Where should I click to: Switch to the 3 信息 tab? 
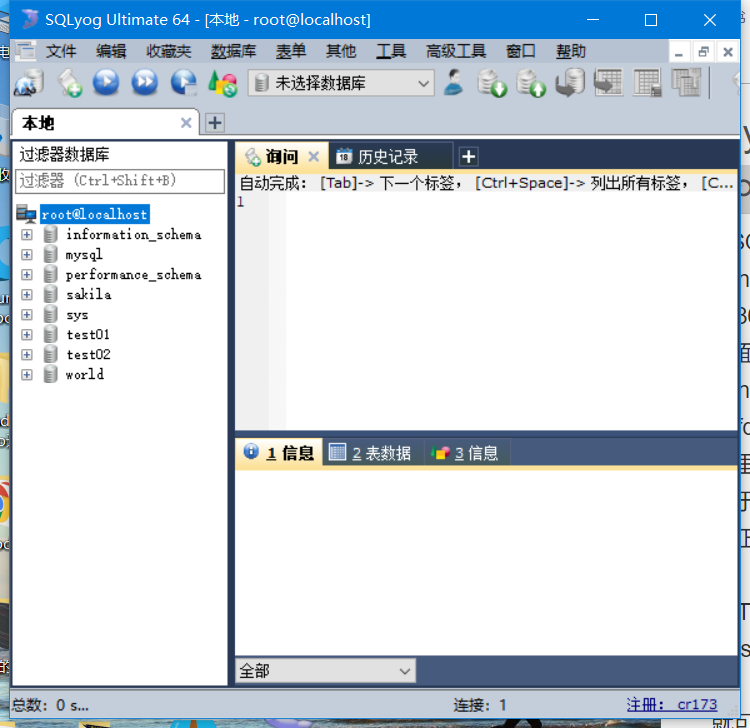point(466,452)
